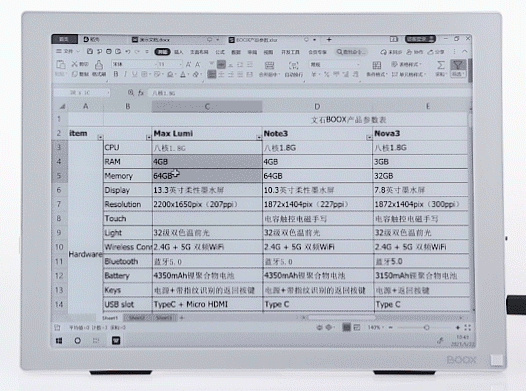Click the full screen icon in status bar
Screen dimensions: 526x391
[468, 327]
